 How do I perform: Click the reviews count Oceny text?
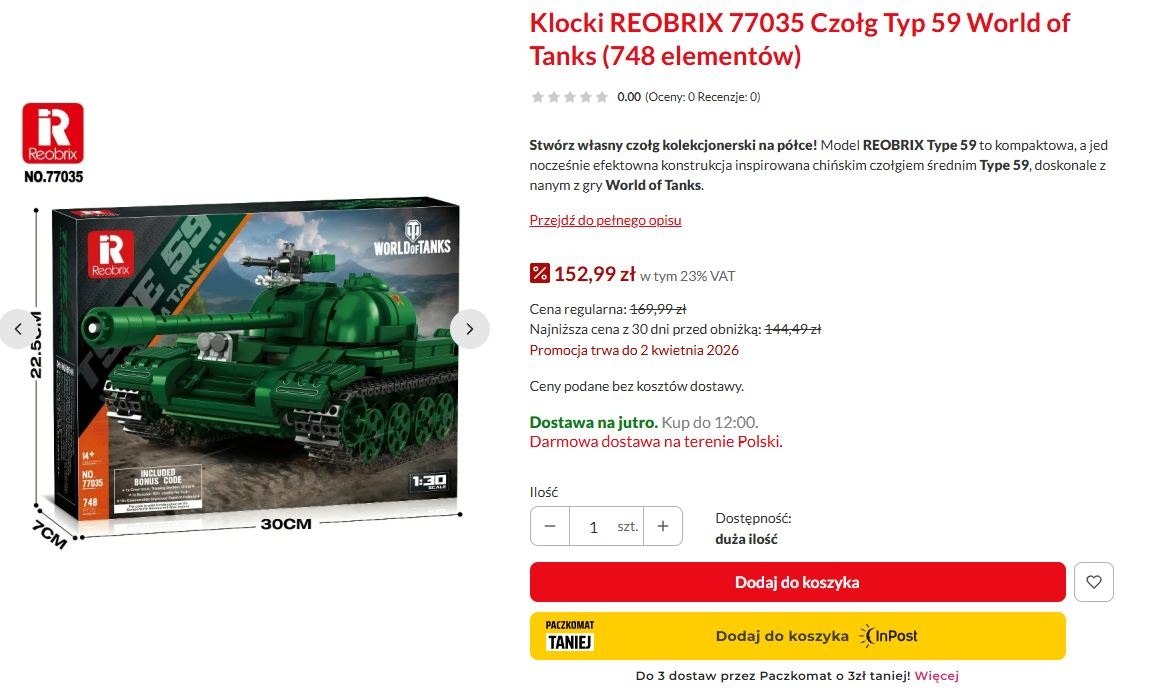(x=703, y=96)
